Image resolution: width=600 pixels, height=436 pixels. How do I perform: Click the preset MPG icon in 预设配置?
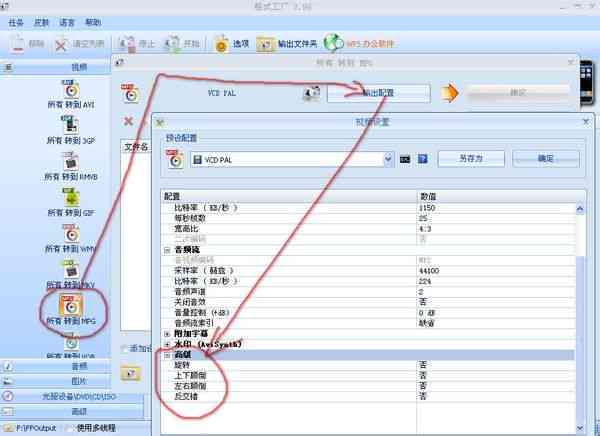point(175,160)
